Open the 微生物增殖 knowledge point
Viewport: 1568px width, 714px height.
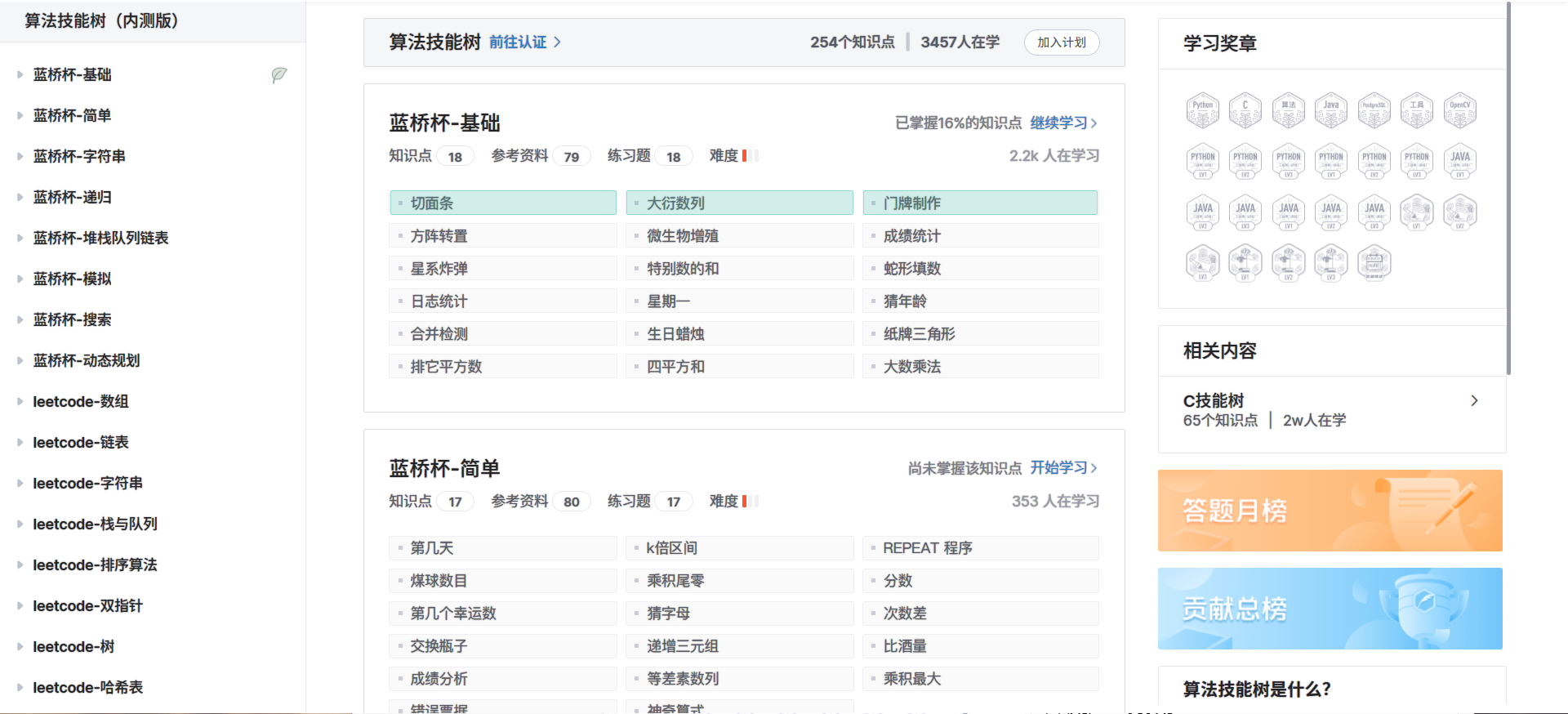pyautogui.click(x=740, y=235)
